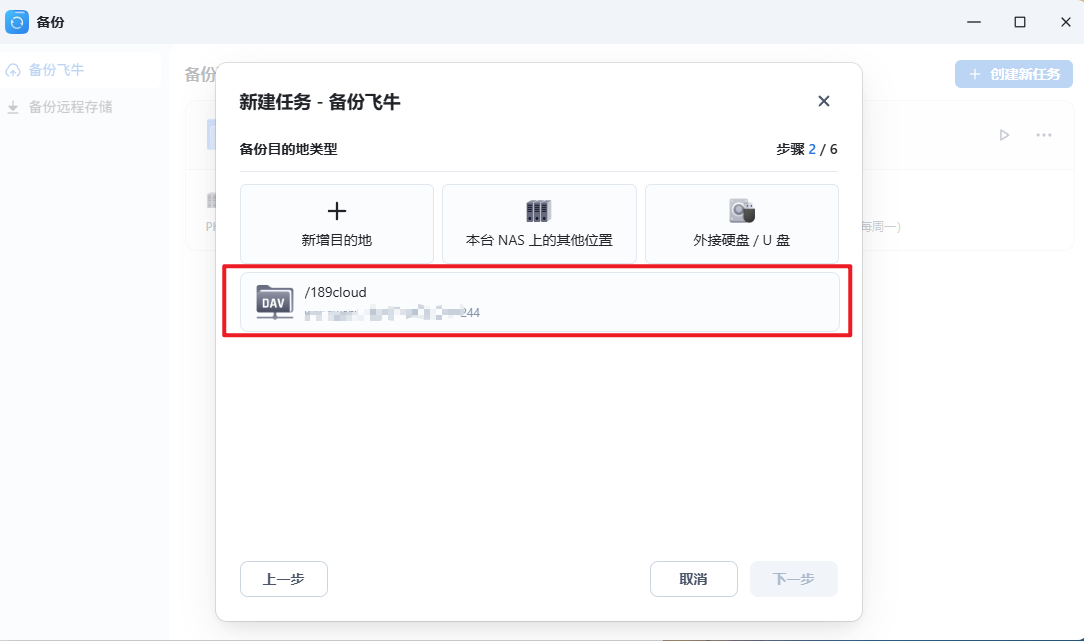Open the 备份飞牛 sidebar tab
Viewport: 1084px width, 641px height.
pyautogui.click(x=80, y=70)
